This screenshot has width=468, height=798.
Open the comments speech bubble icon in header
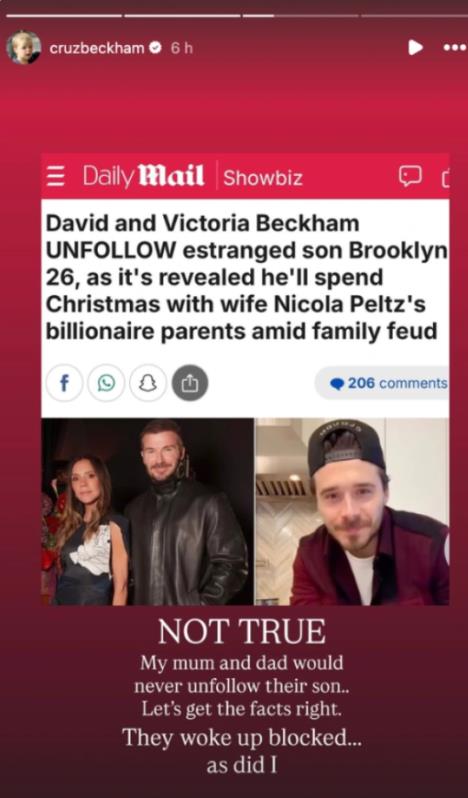pos(410,176)
